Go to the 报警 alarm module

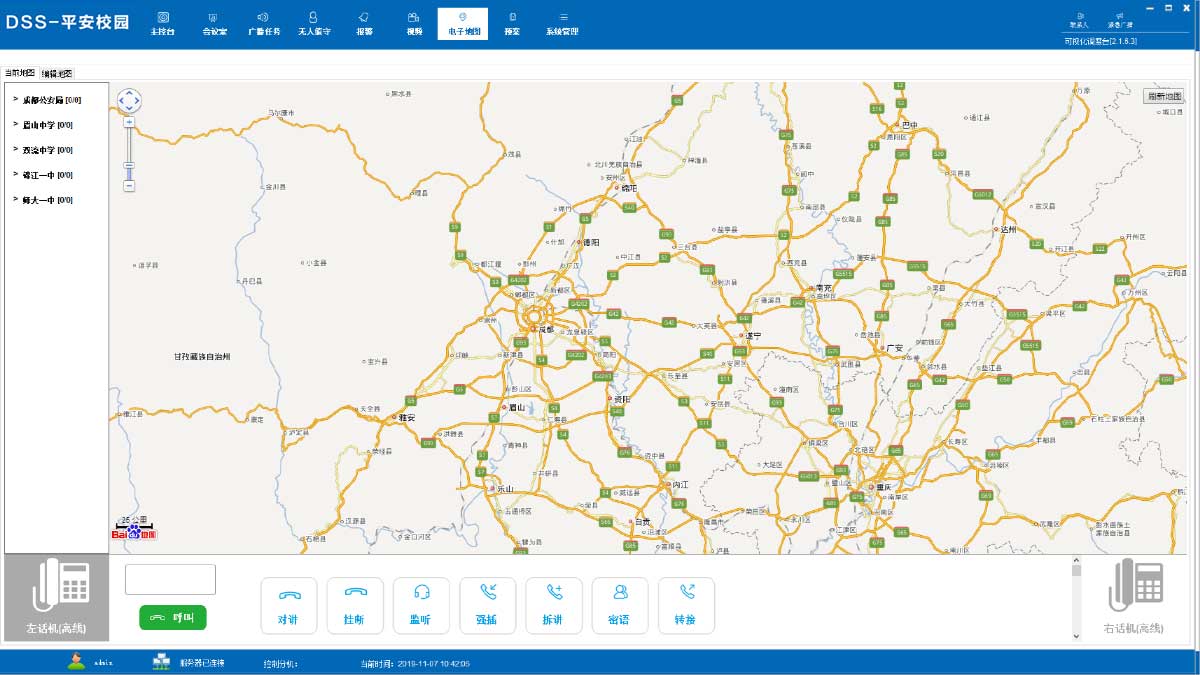[364, 23]
